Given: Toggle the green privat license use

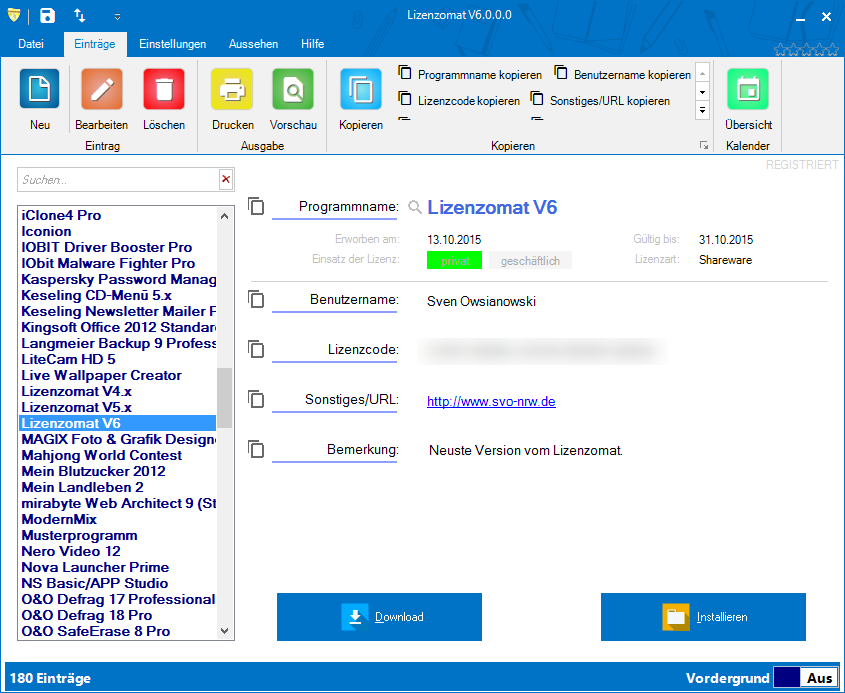Looking at the screenshot, I should click(454, 261).
